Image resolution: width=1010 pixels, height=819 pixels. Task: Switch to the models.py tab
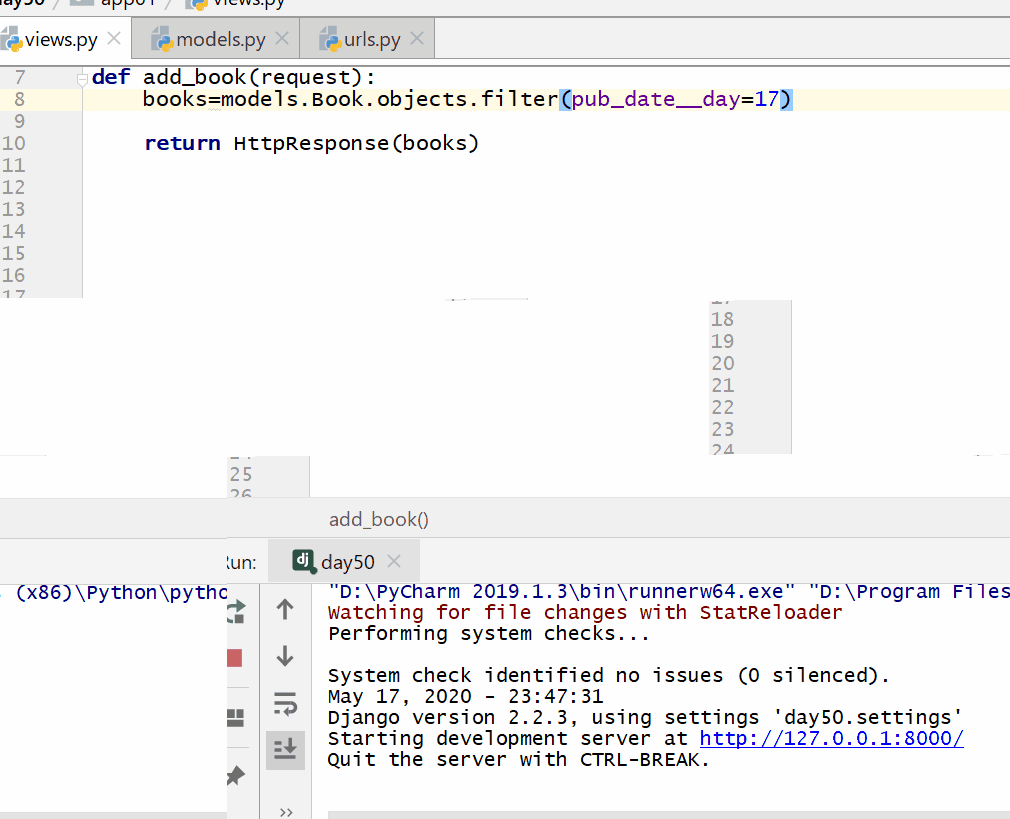click(220, 40)
